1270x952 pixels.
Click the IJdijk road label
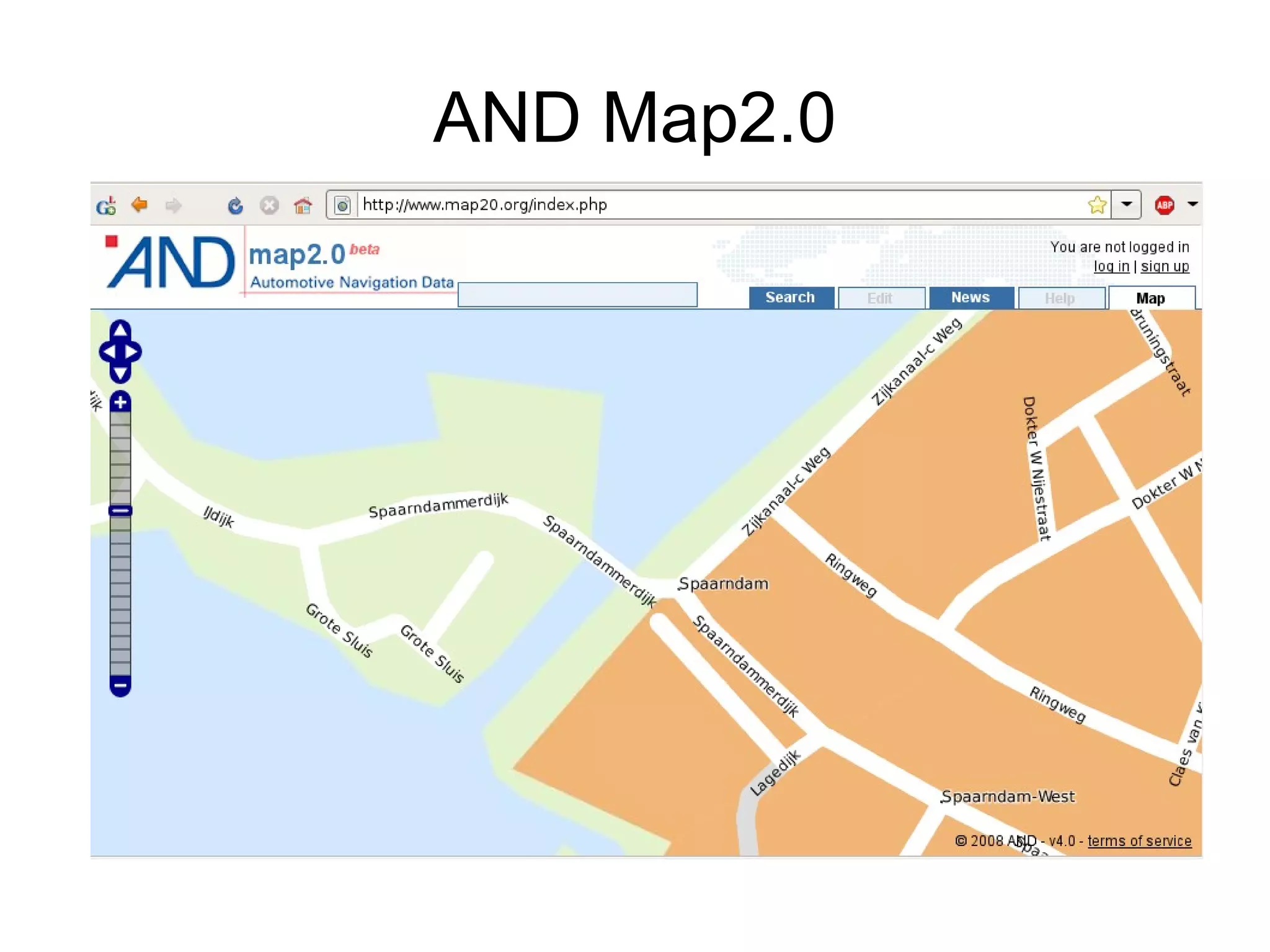219,516
